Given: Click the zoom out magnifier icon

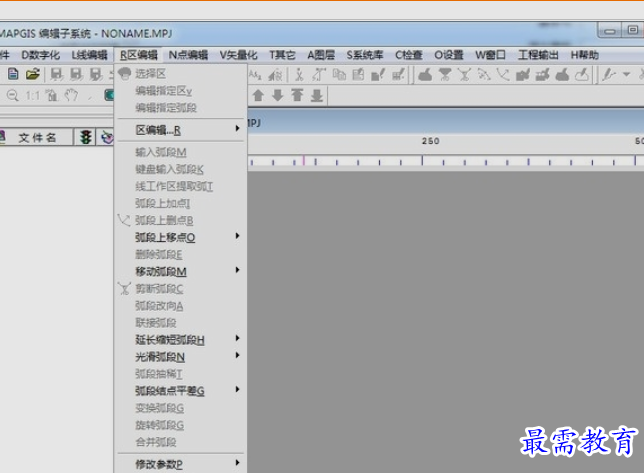Looking at the screenshot, I should [13, 96].
